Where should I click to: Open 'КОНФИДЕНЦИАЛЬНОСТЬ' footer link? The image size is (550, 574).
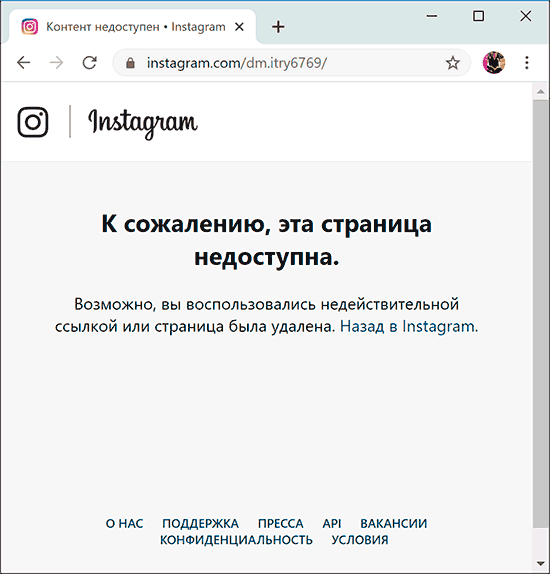click(236, 540)
